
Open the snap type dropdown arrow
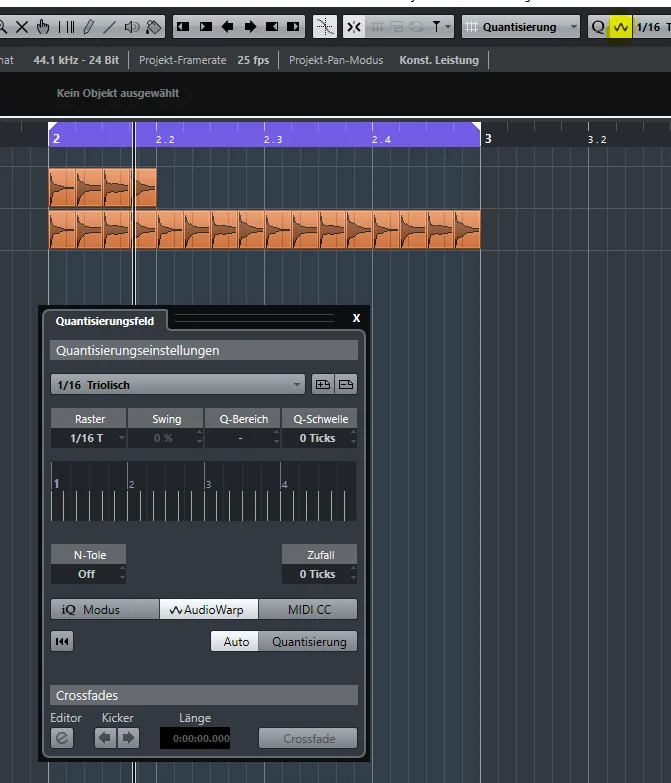point(447,26)
